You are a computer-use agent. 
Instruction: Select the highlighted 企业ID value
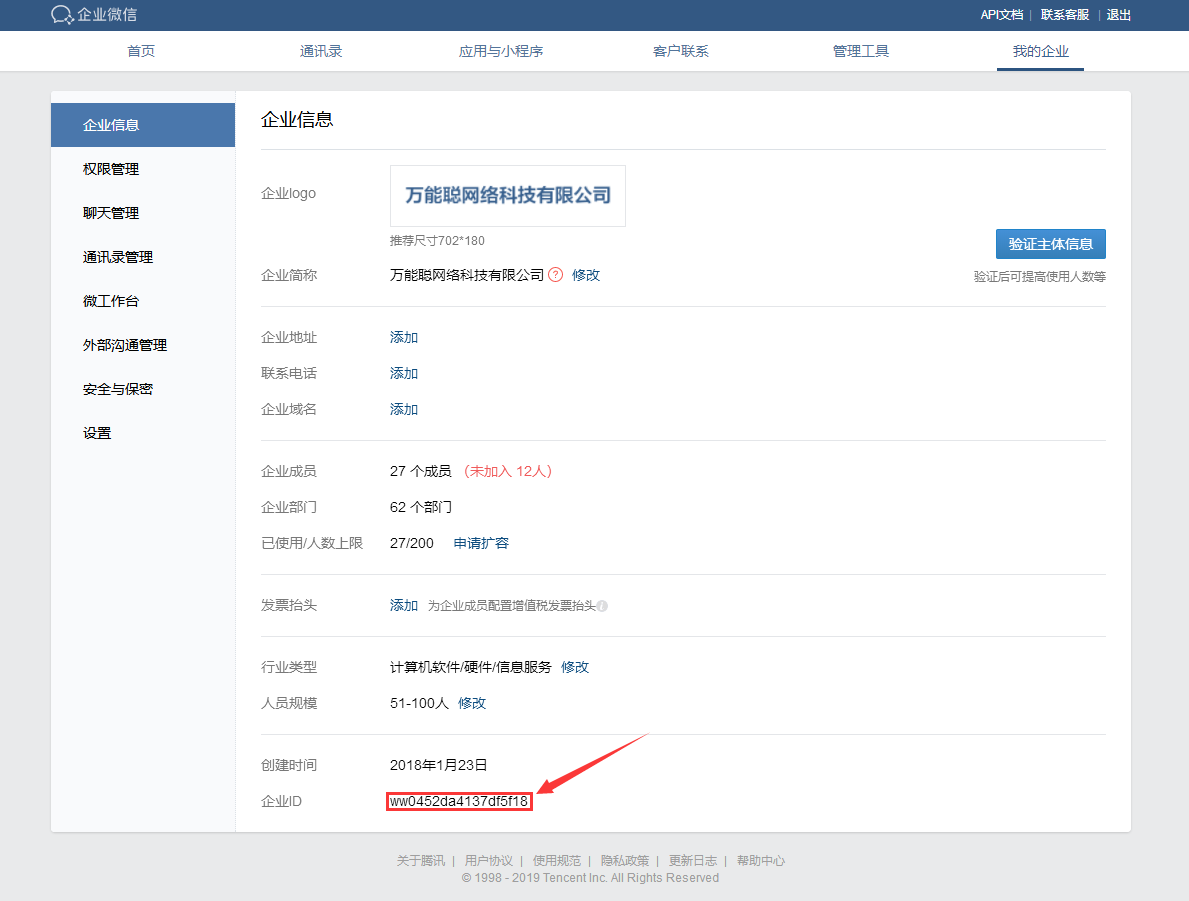coord(459,800)
